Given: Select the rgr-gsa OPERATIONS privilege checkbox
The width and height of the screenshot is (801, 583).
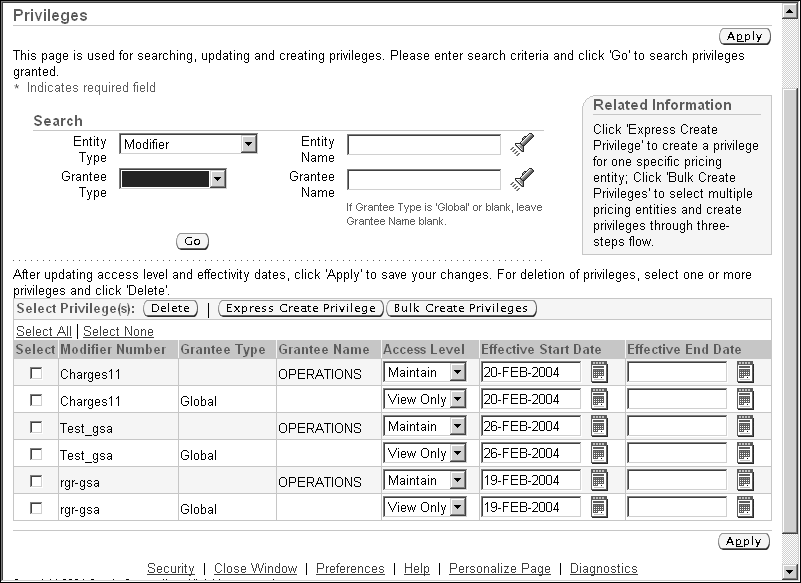Looking at the screenshot, I should click(x=36, y=481).
